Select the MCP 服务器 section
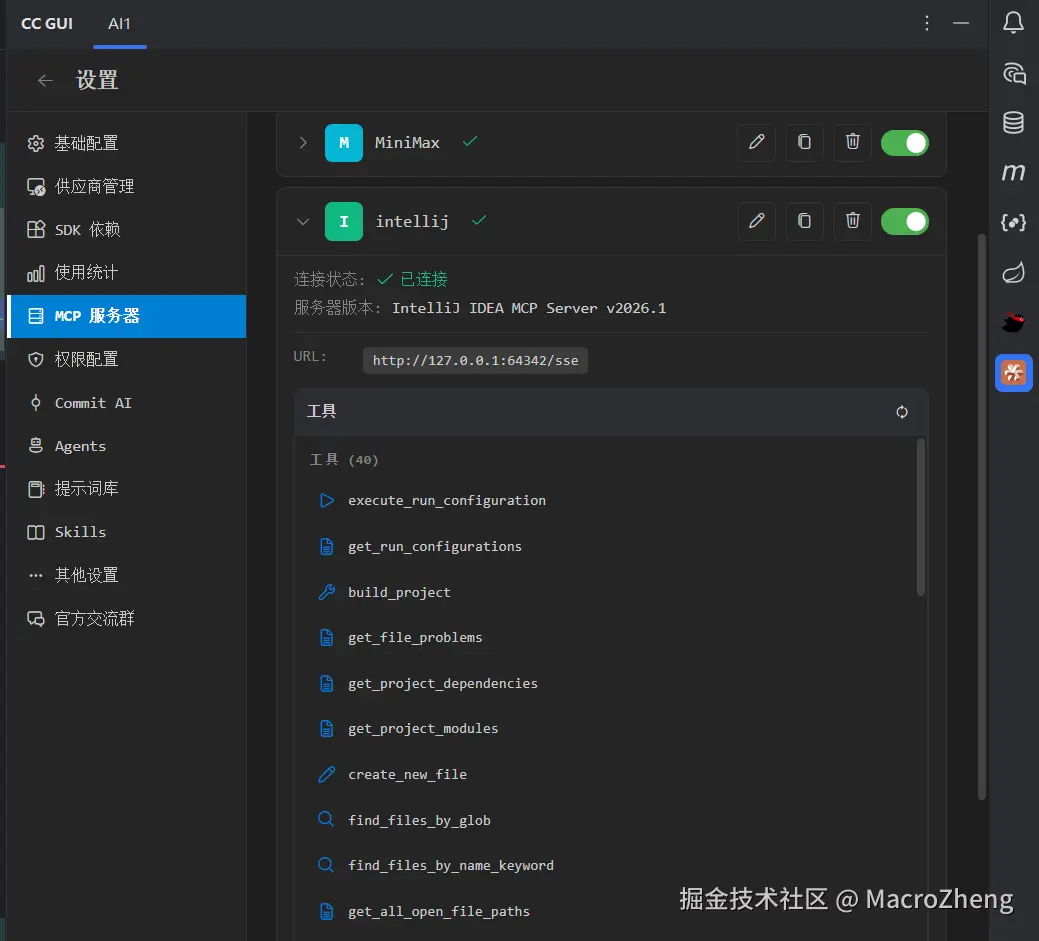Screen dimensions: 1039x941 pyautogui.click(x=127, y=316)
